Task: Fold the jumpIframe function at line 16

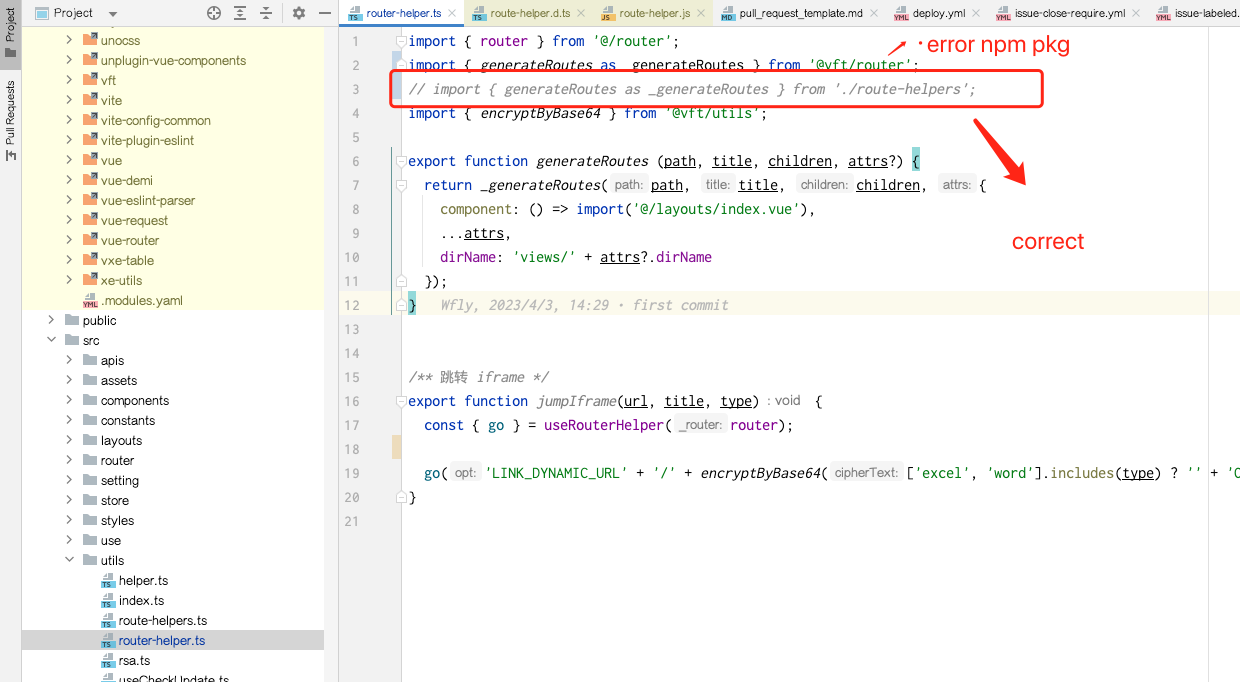Action: point(401,401)
